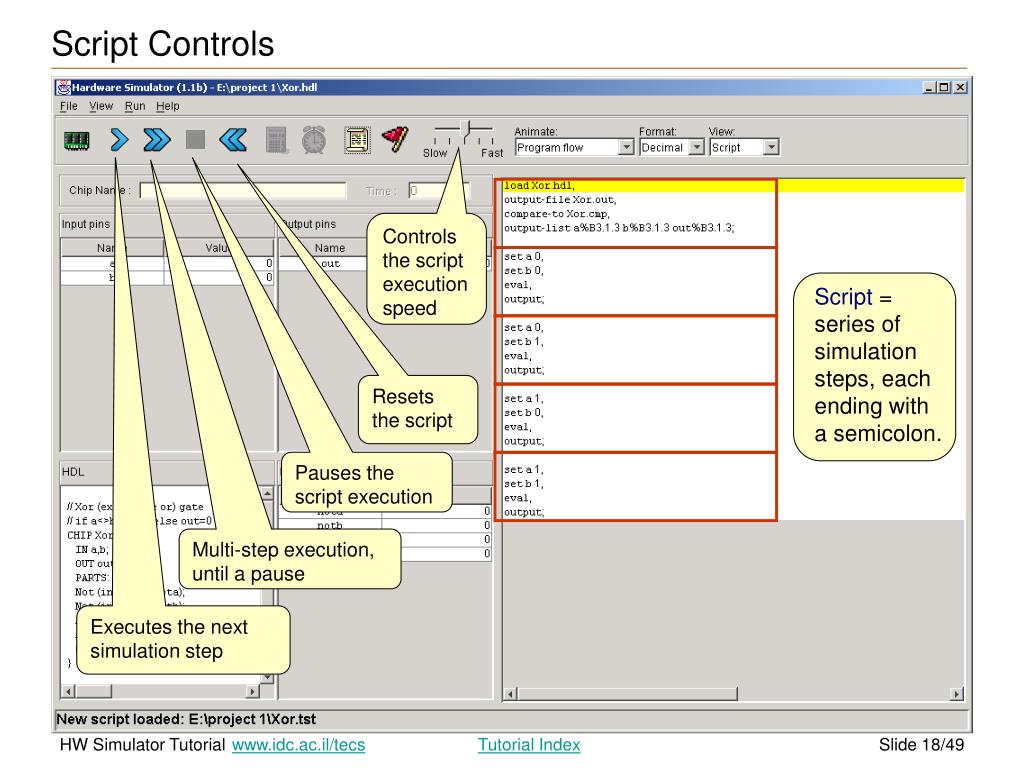Image resolution: width=1024 pixels, height=768 pixels.
Task: Click the HDL pane scroll right arrow
Action: 252,691
